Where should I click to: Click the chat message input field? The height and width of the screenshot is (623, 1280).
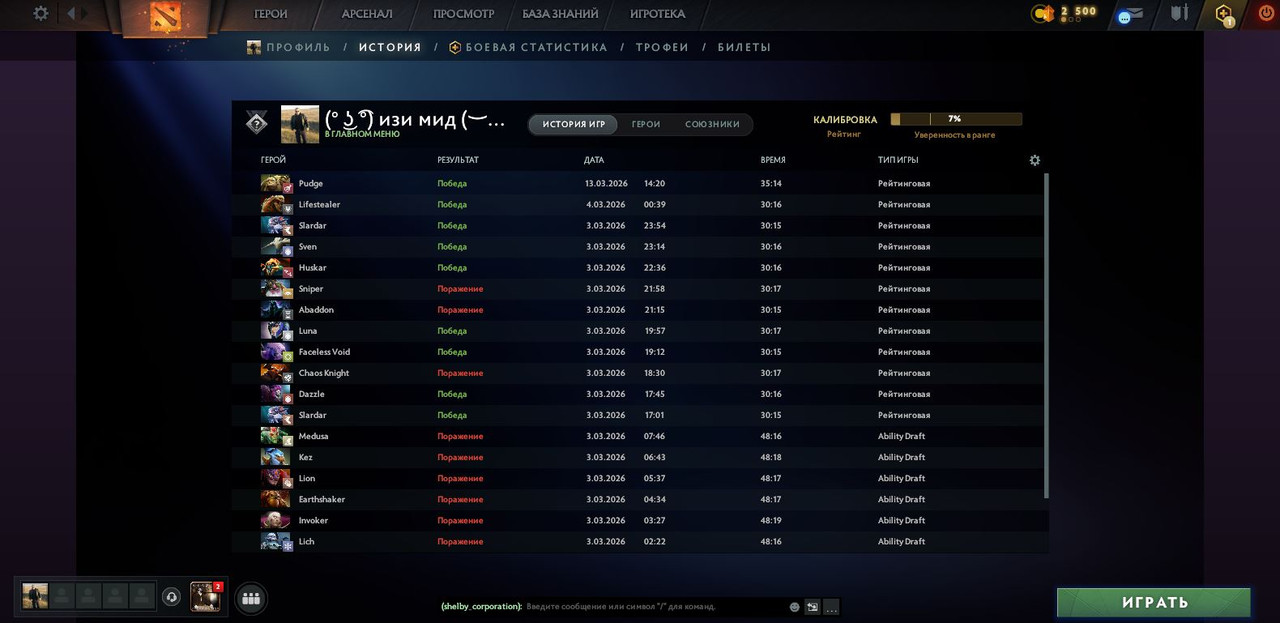(654, 607)
